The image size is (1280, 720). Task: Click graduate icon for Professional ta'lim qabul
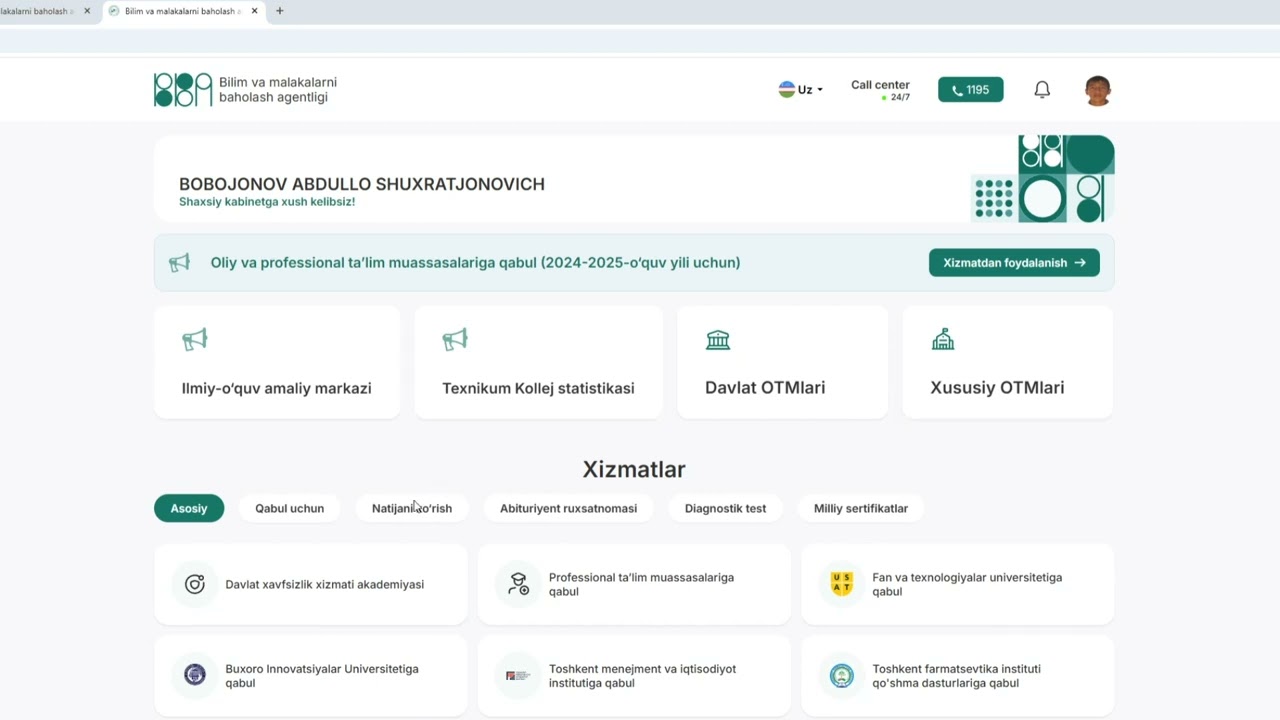(x=518, y=584)
